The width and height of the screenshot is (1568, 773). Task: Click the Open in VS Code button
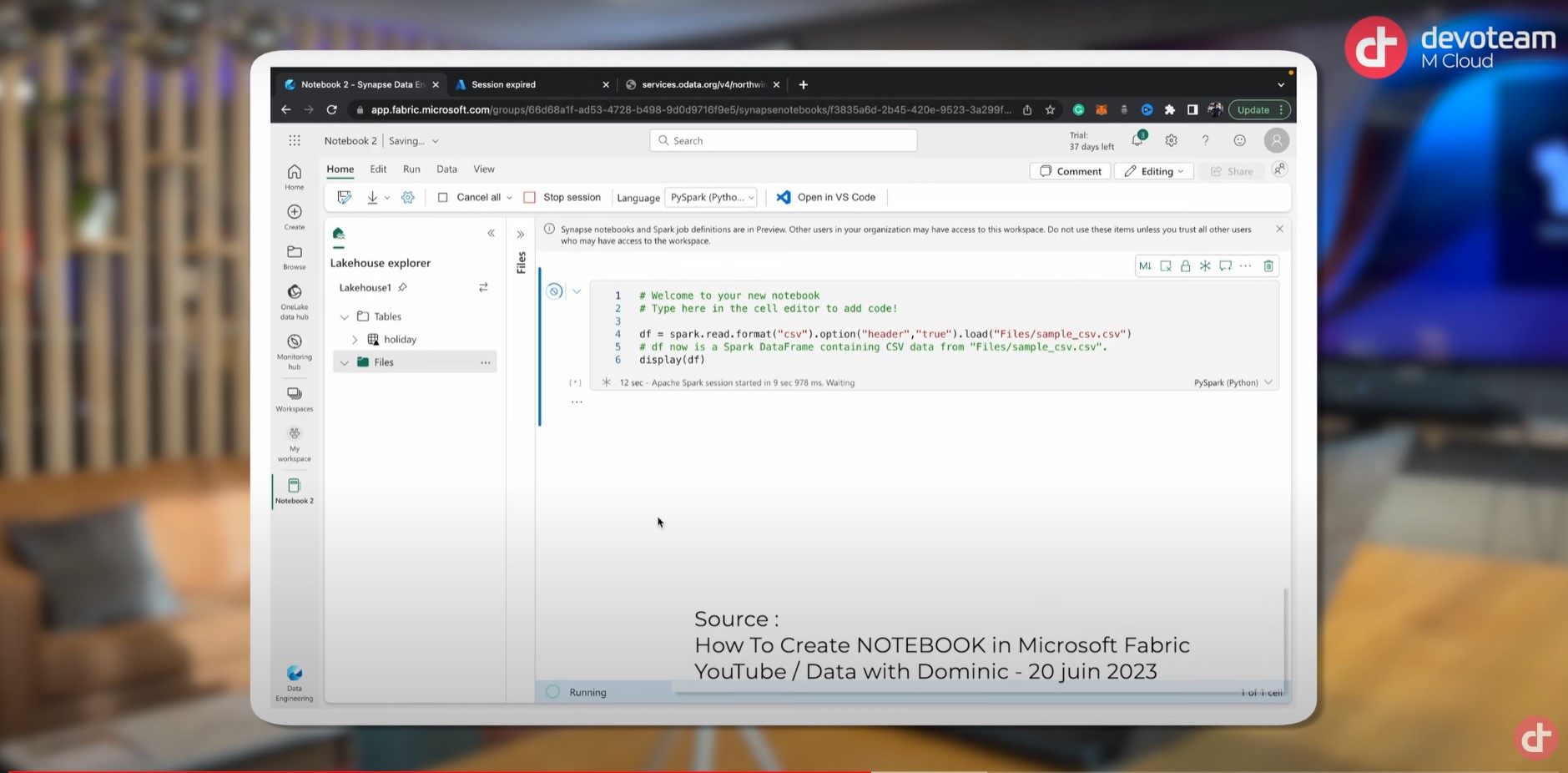[826, 198]
